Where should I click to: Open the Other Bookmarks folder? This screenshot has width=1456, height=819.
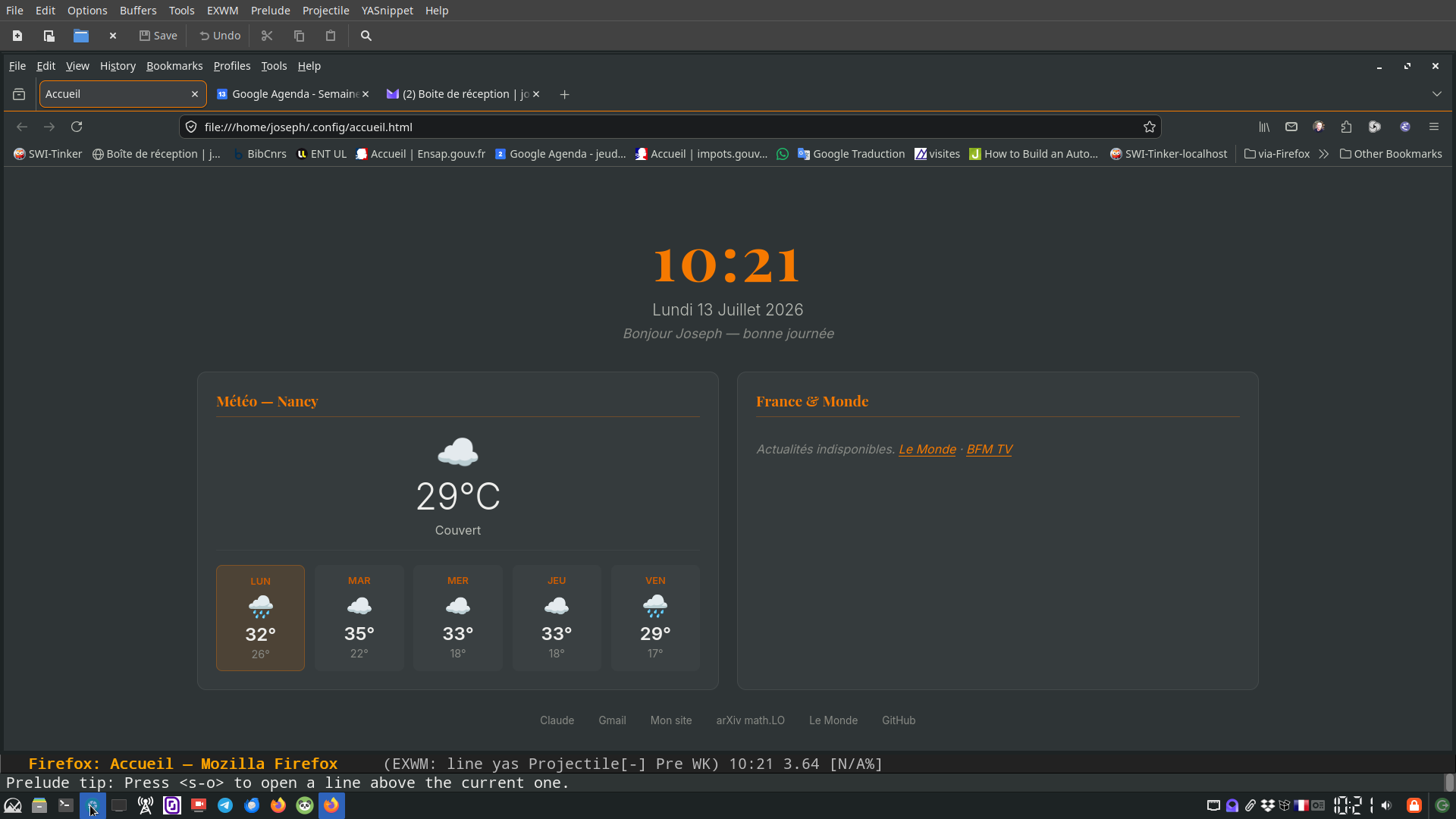click(1391, 154)
